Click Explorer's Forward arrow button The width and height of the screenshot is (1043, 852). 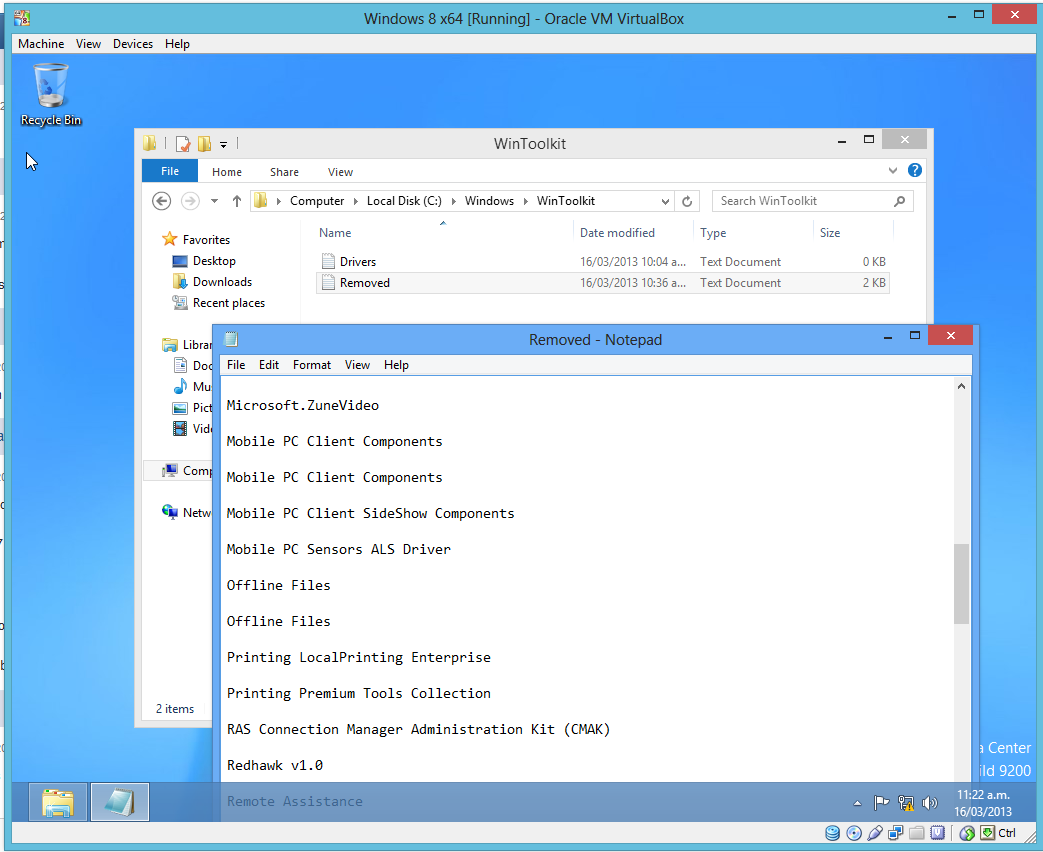click(x=190, y=201)
